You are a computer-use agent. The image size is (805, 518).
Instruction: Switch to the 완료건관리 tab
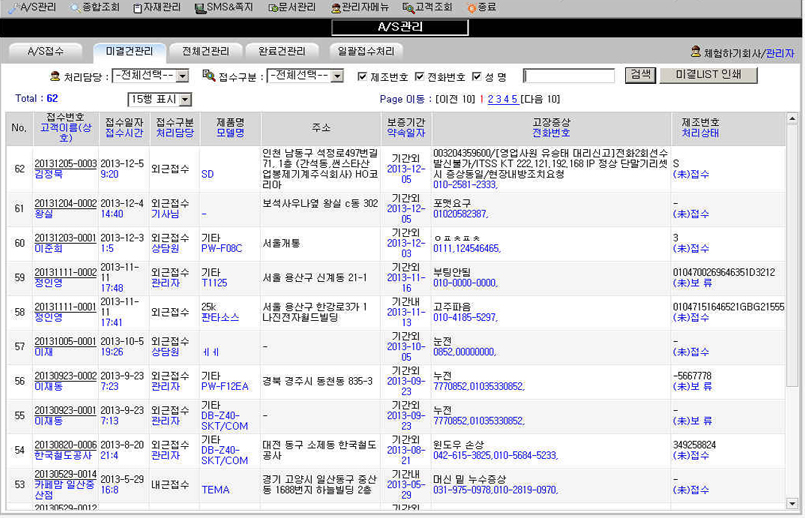(282, 51)
